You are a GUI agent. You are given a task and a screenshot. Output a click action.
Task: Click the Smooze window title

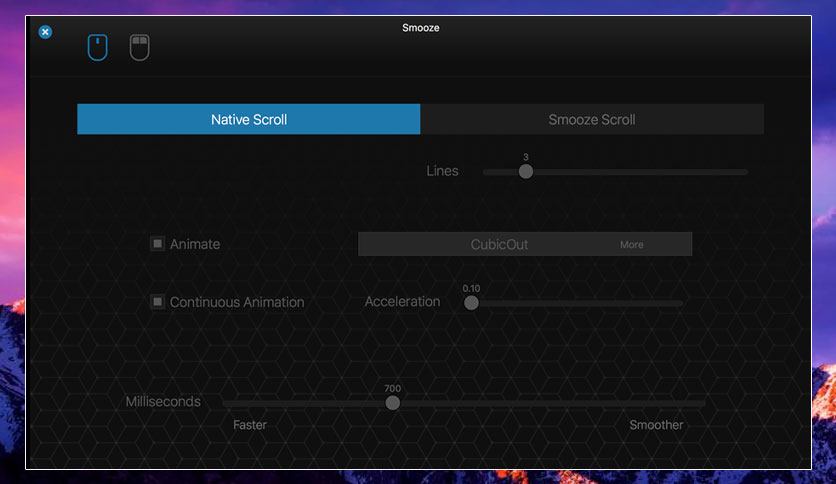[x=421, y=28]
